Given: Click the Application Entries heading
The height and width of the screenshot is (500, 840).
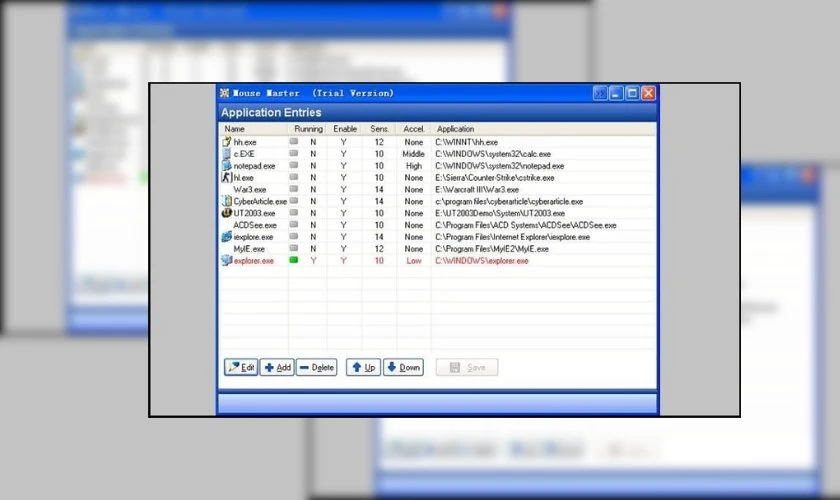Looking at the screenshot, I should (271, 113).
